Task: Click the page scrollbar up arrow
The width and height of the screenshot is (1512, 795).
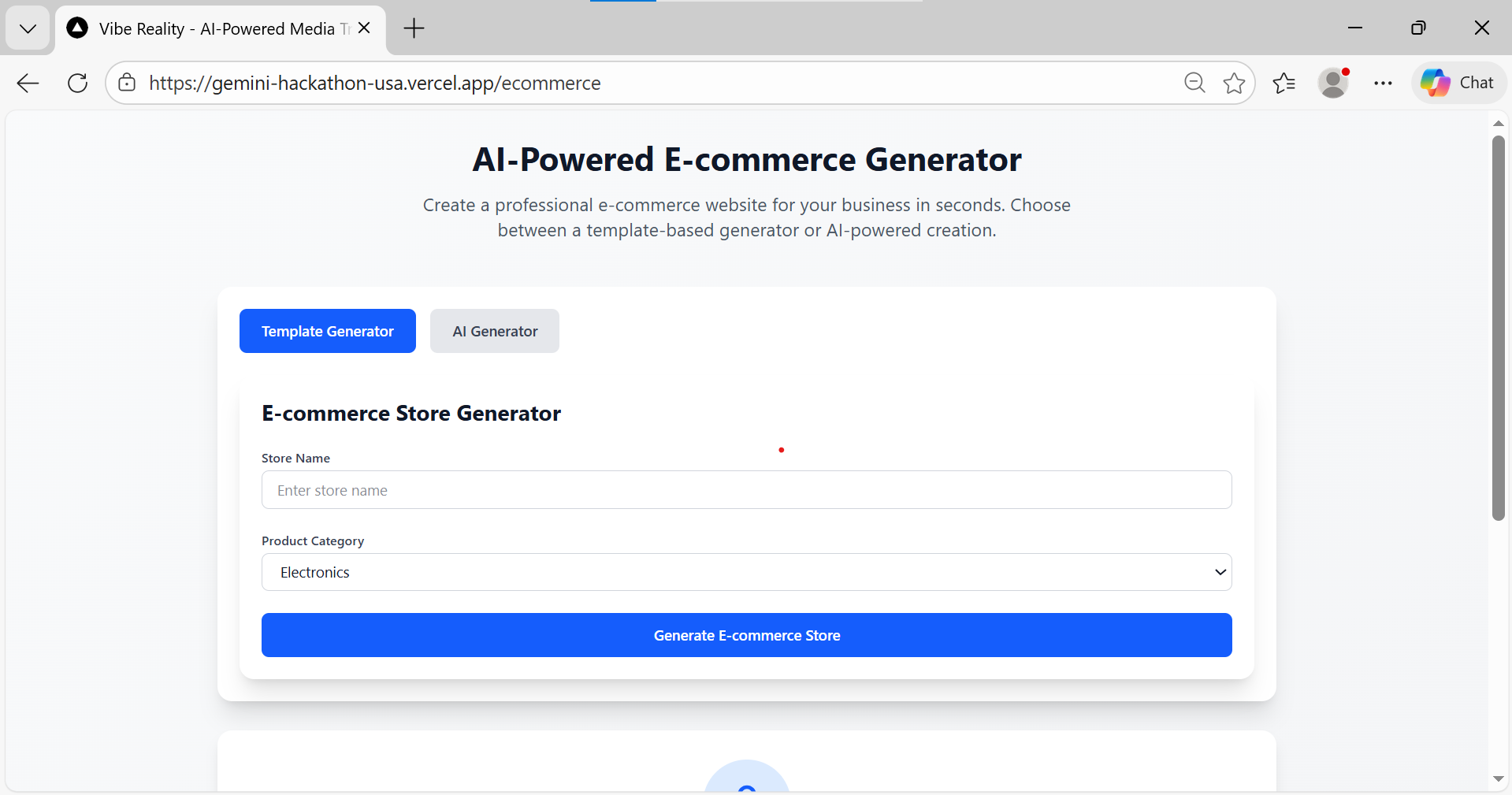Action: pos(1498,124)
